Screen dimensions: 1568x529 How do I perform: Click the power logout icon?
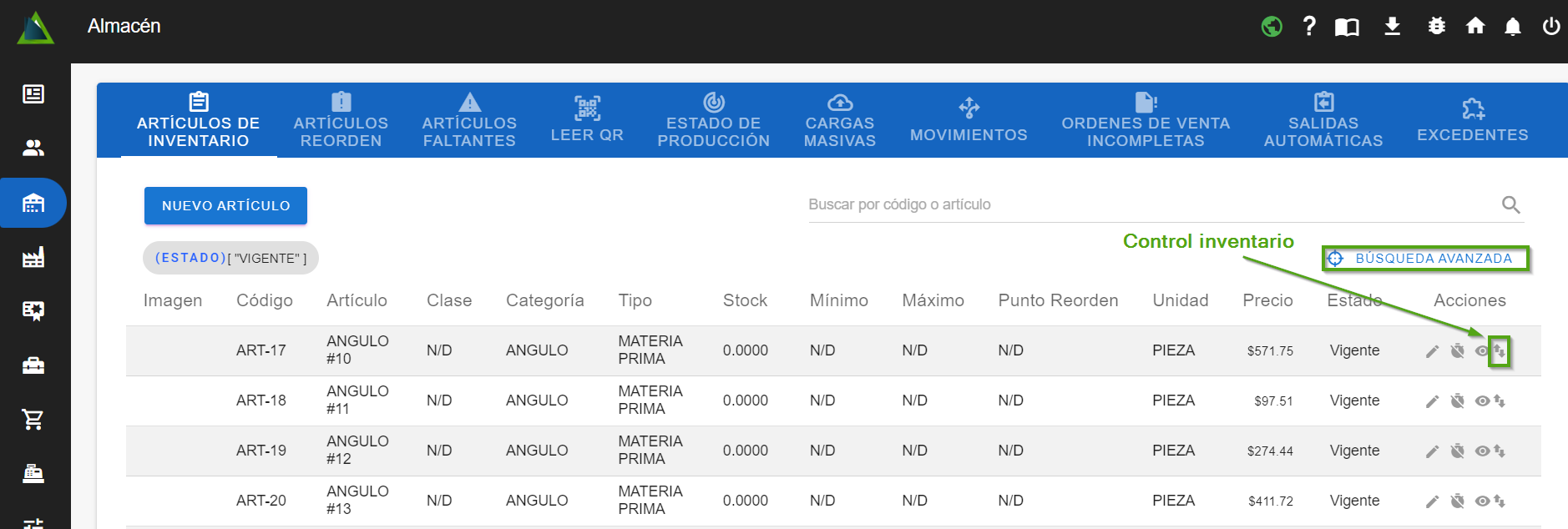[1550, 27]
